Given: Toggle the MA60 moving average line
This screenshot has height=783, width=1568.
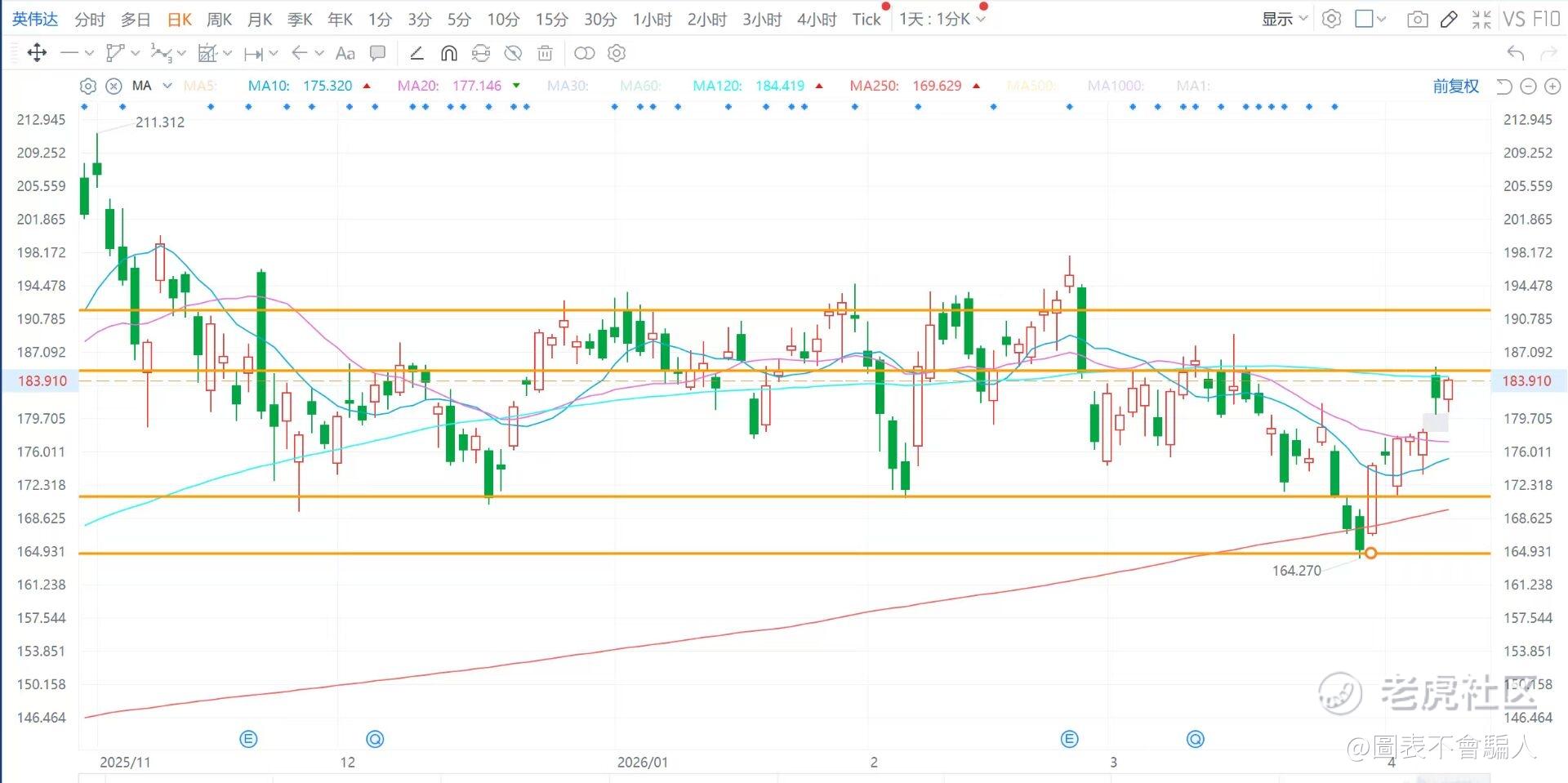Looking at the screenshot, I should tap(640, 86).
